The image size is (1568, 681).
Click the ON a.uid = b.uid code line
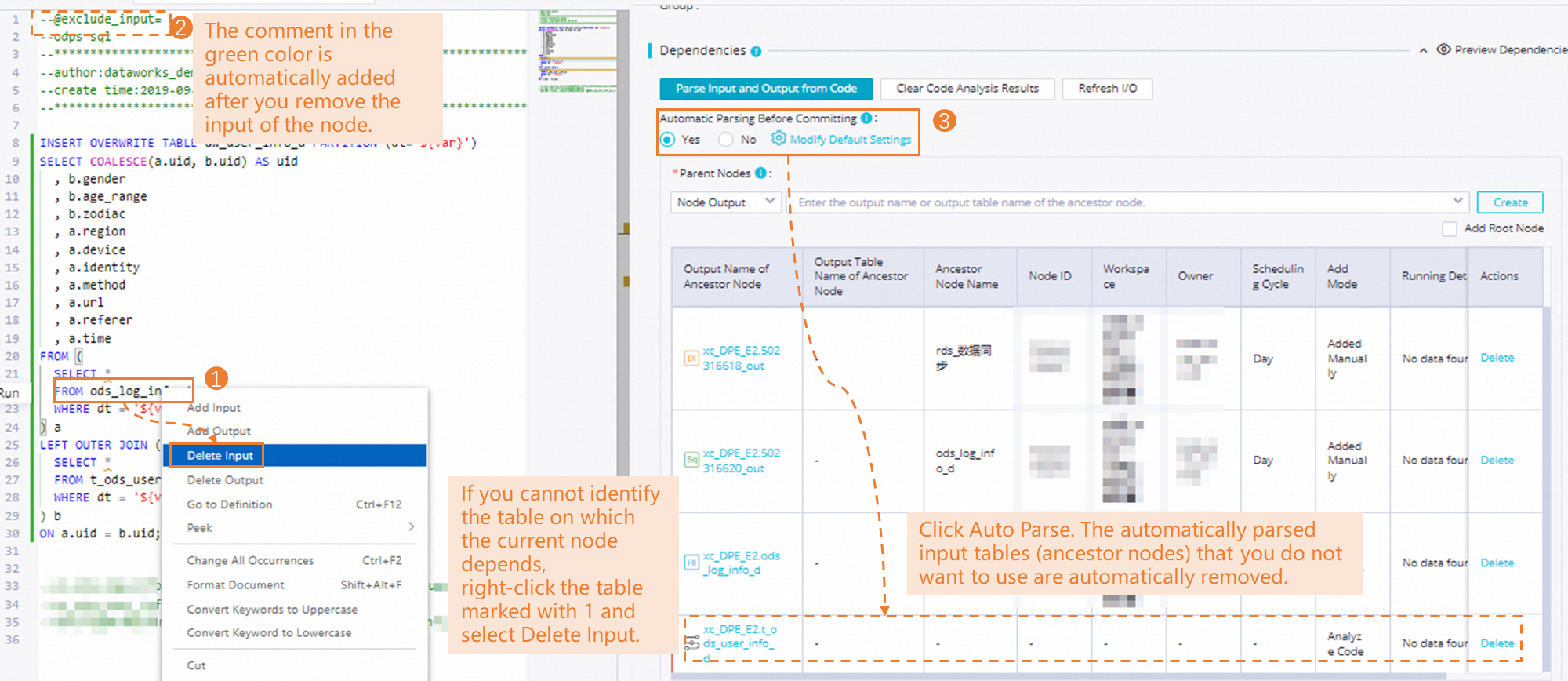[100, 534]
